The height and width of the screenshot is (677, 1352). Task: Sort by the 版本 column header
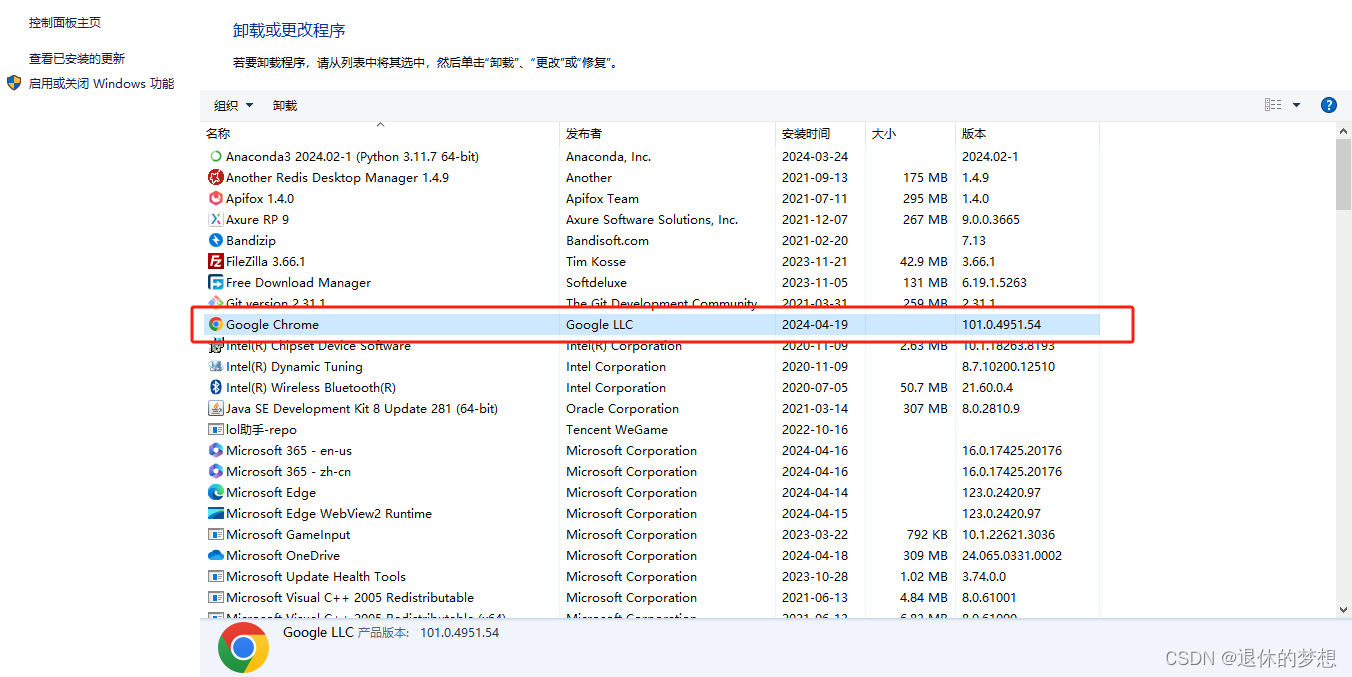[1027, 133]
